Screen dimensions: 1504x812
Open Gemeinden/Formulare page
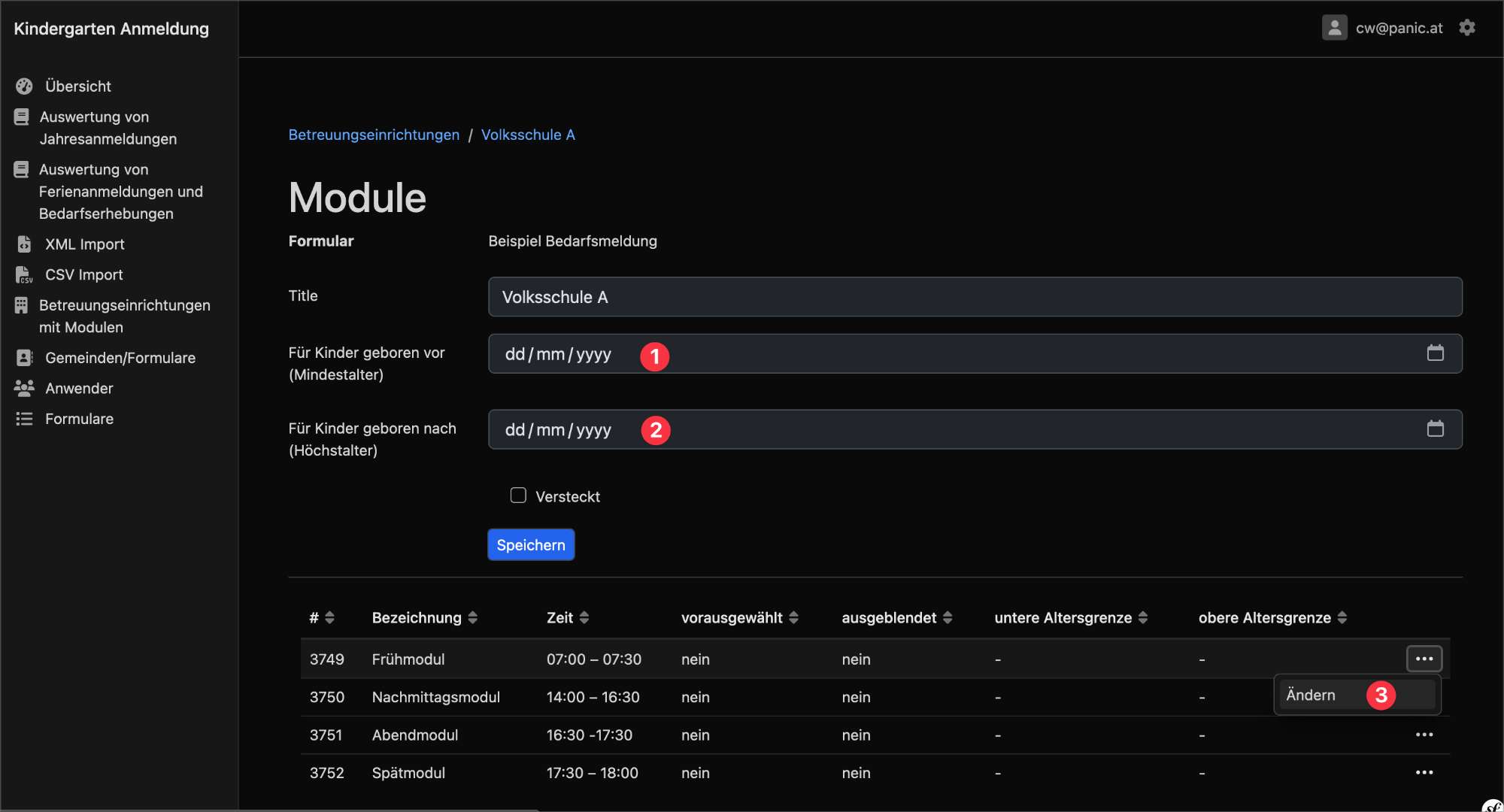120,358
